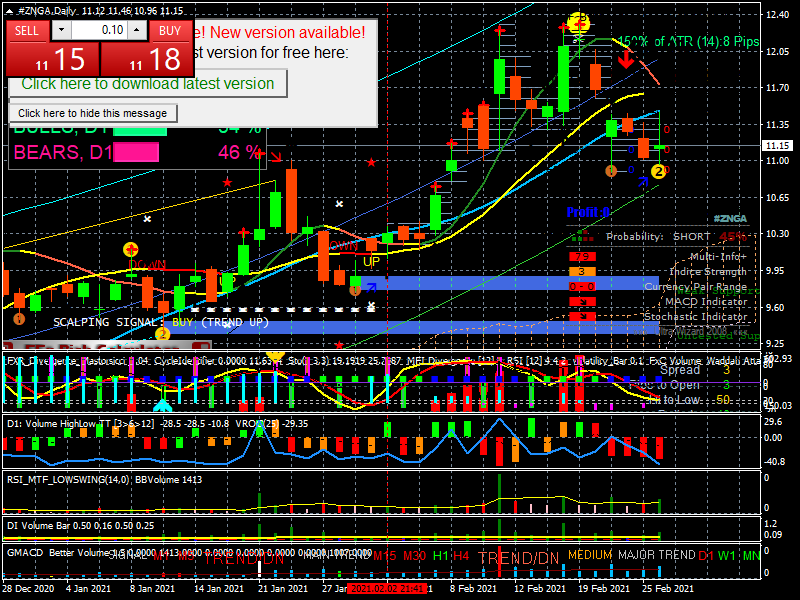Click the sell price 11.15 panel

click(x=52, y=59)
